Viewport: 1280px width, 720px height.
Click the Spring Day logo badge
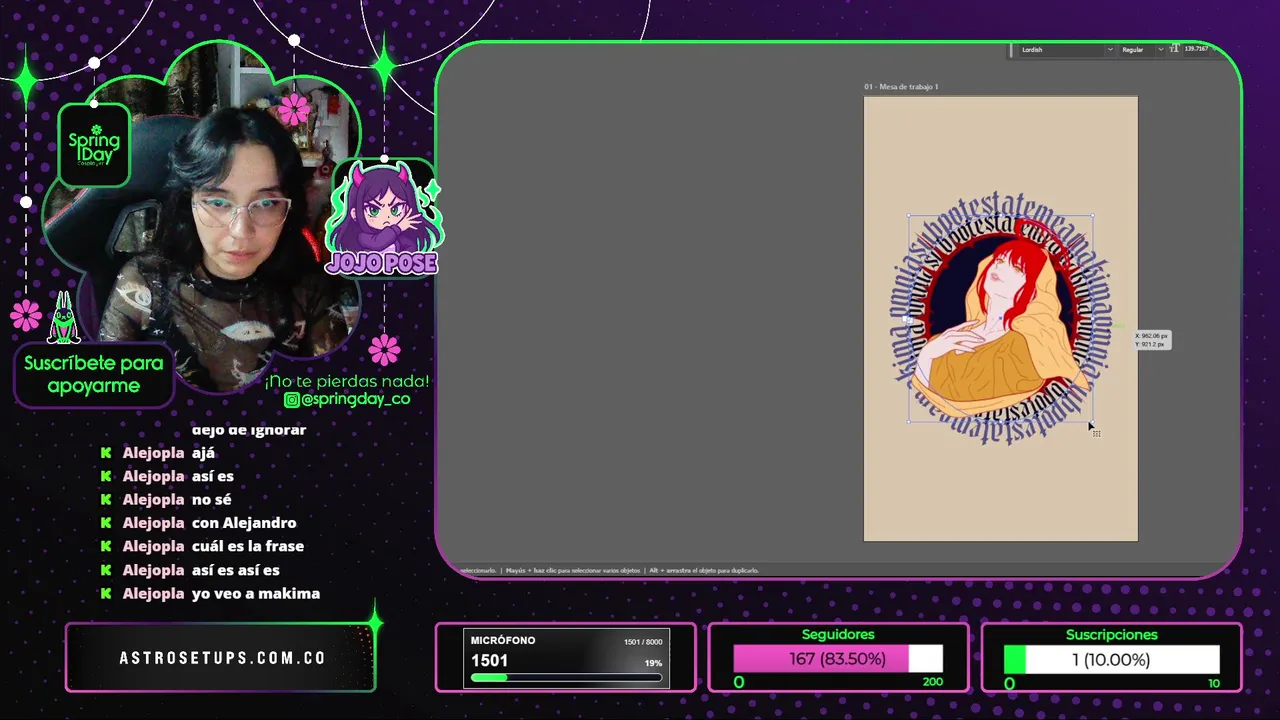tap(94, 146)
